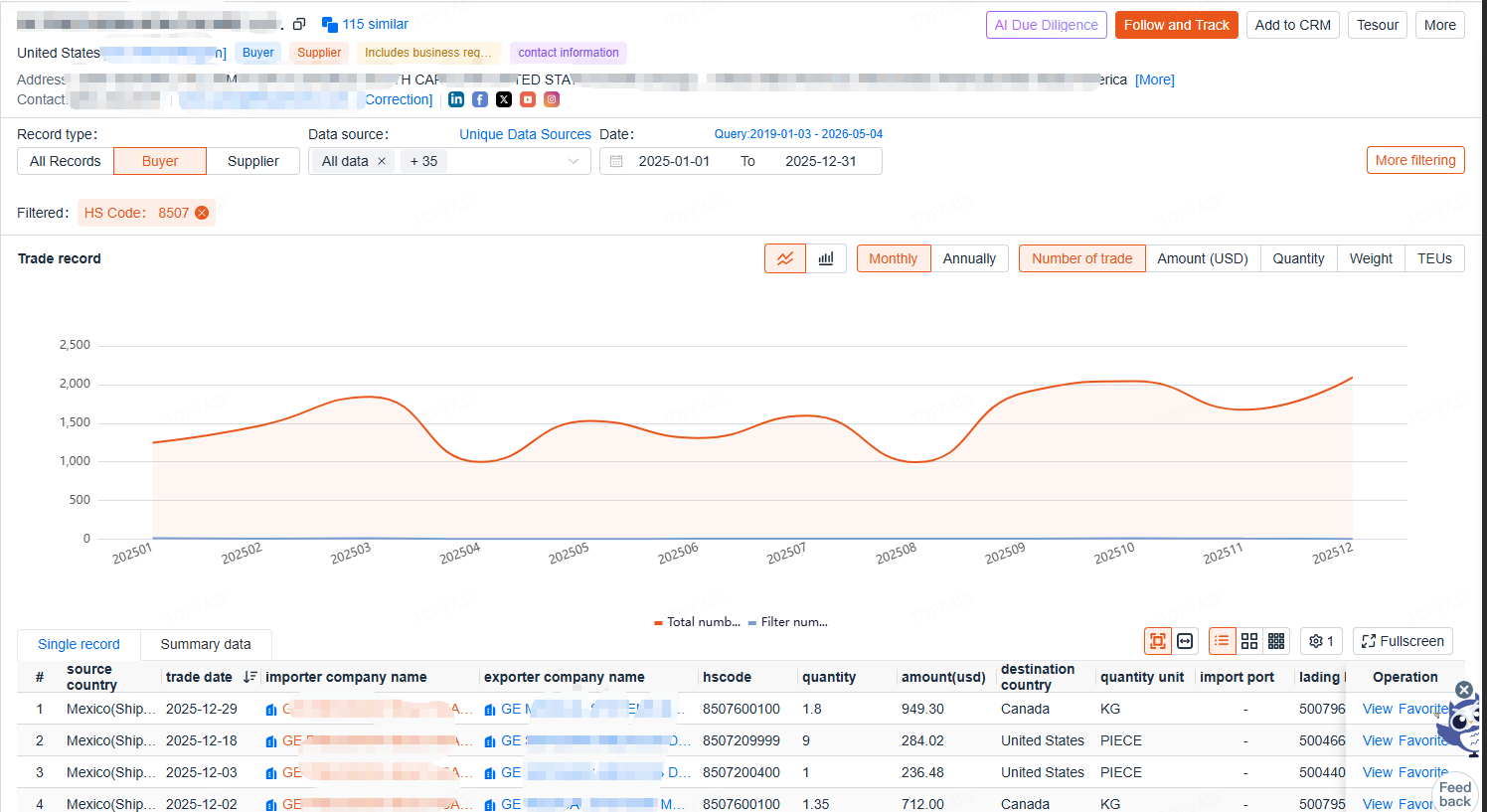Toggle chart to Annually

point(969,258)
